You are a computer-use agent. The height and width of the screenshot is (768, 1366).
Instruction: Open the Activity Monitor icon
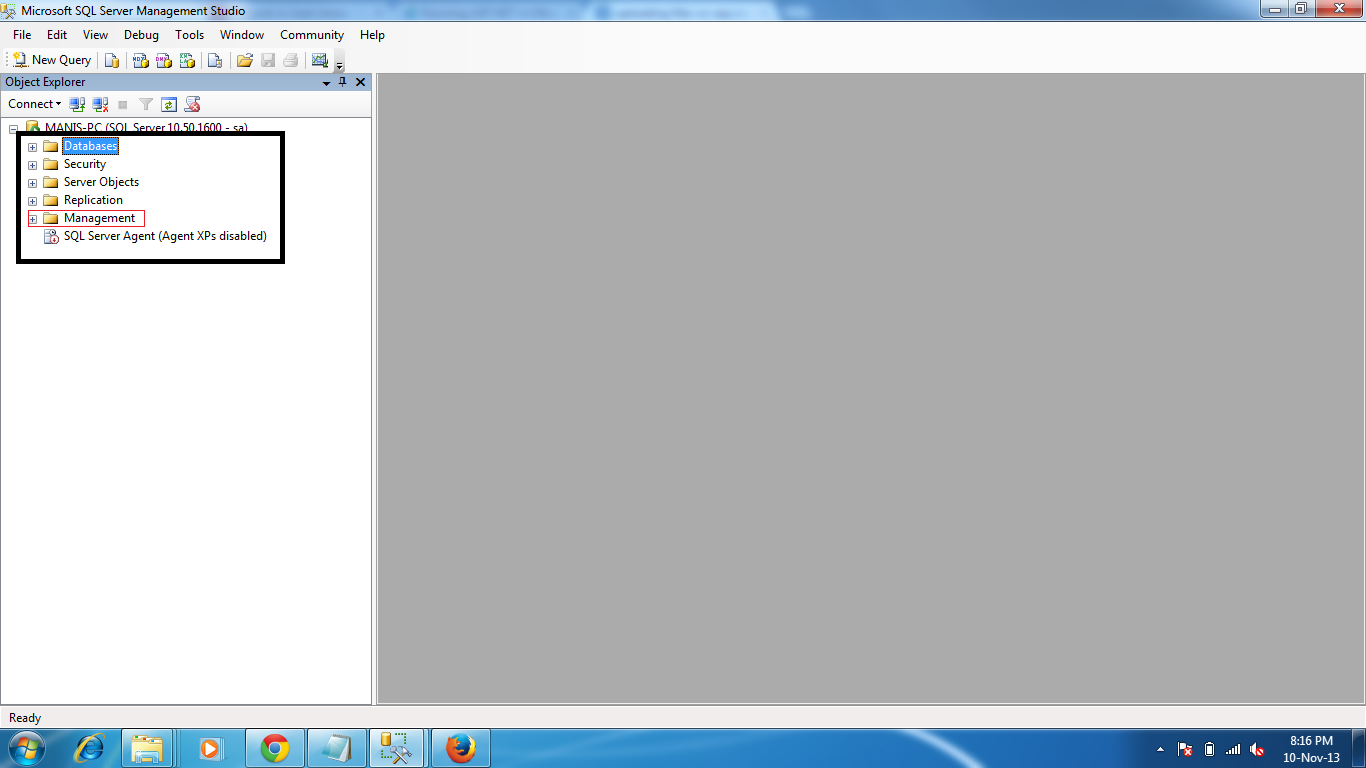point(320,60)
